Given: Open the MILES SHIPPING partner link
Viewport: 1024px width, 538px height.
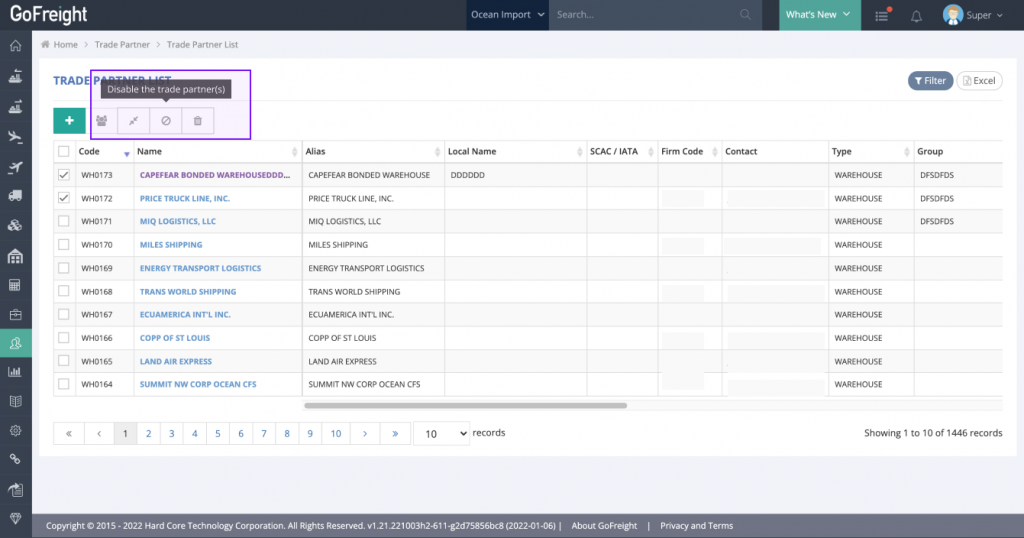Looking at the screenshot, I should [171, 245].
